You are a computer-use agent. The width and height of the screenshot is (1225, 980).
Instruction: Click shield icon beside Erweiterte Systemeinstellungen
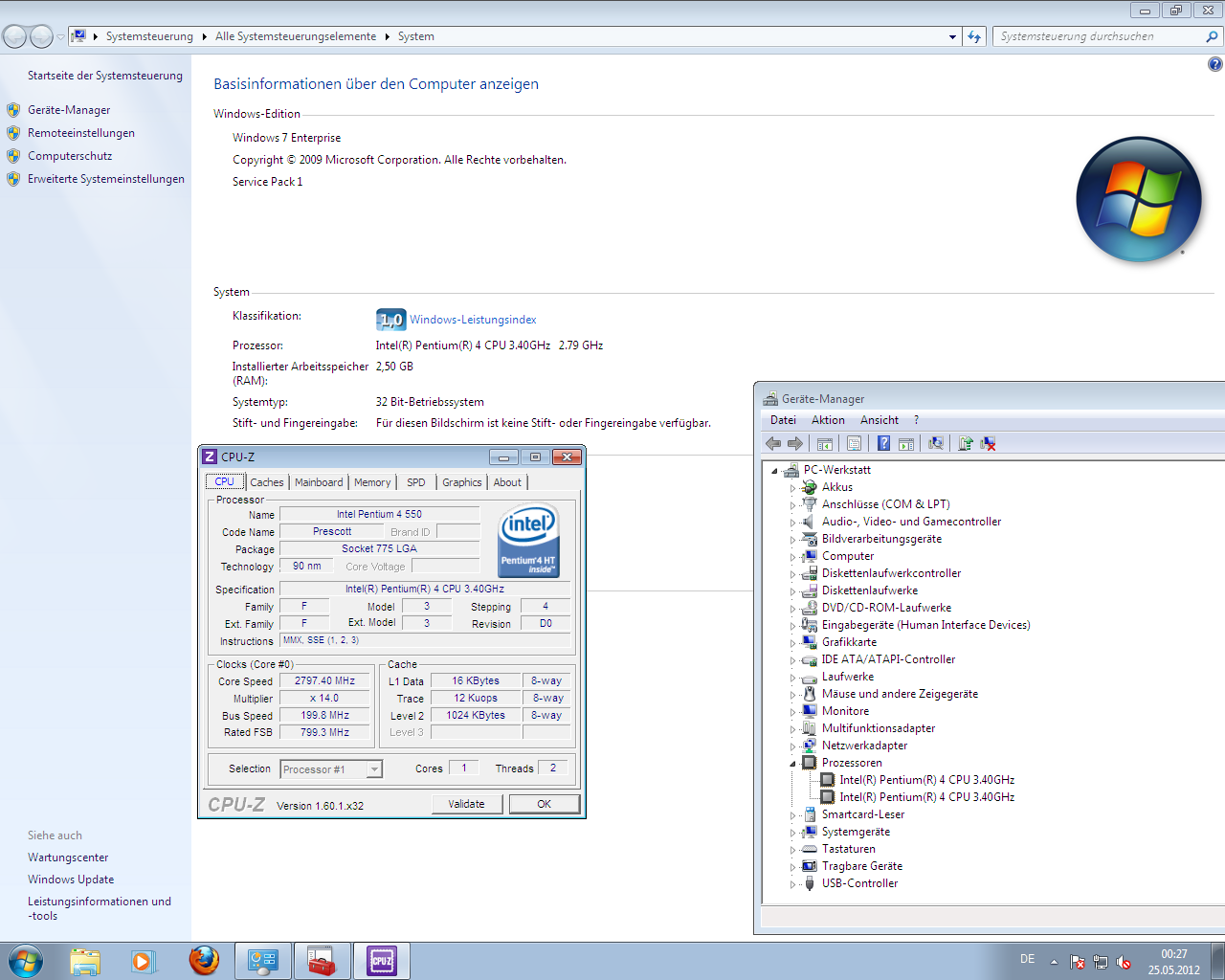click(13, 179)
